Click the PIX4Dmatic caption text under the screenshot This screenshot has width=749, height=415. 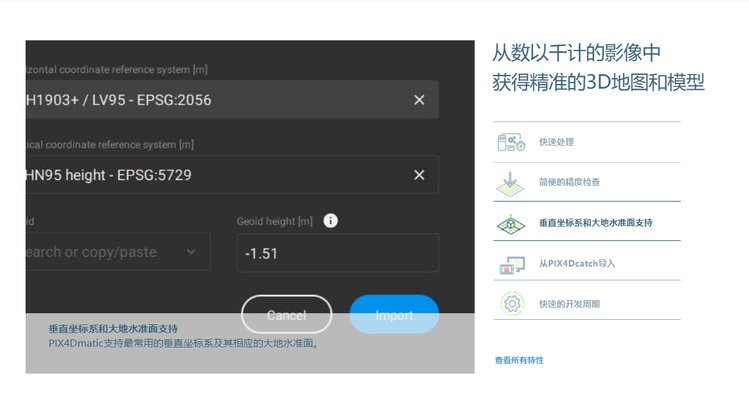(183, 343)
